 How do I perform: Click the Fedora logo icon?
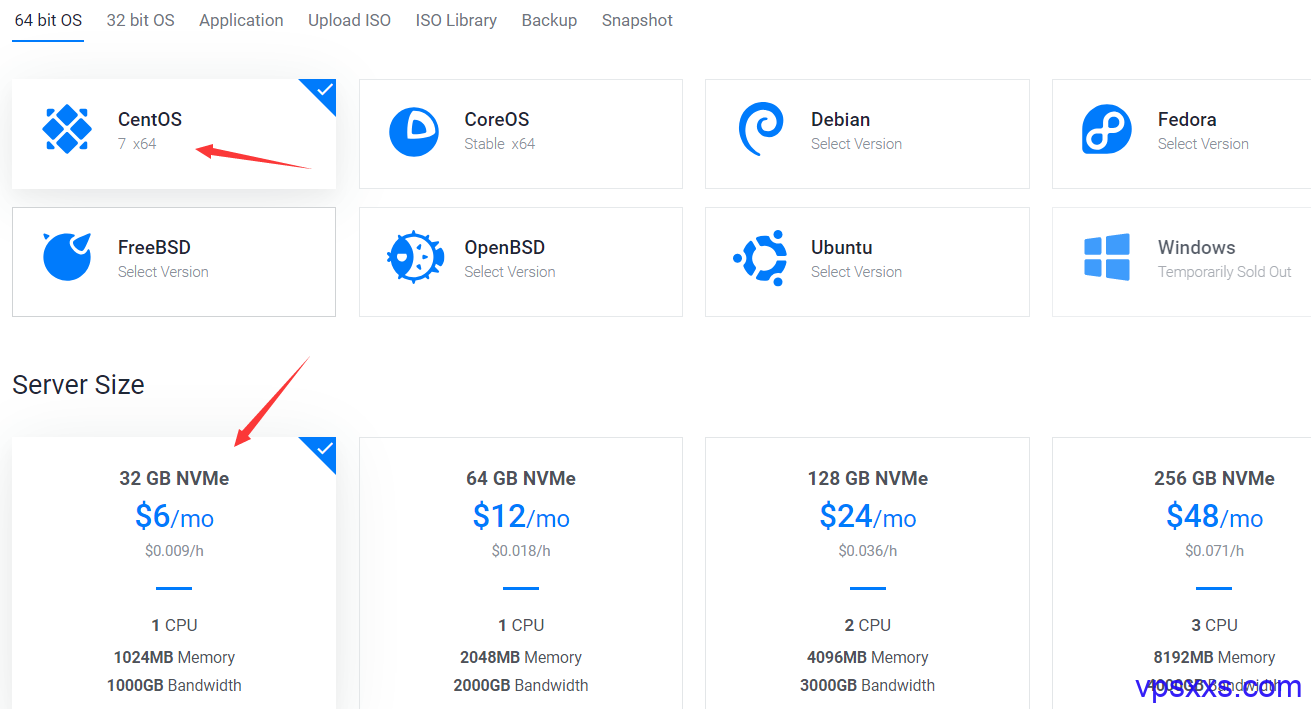(1107, 130)
